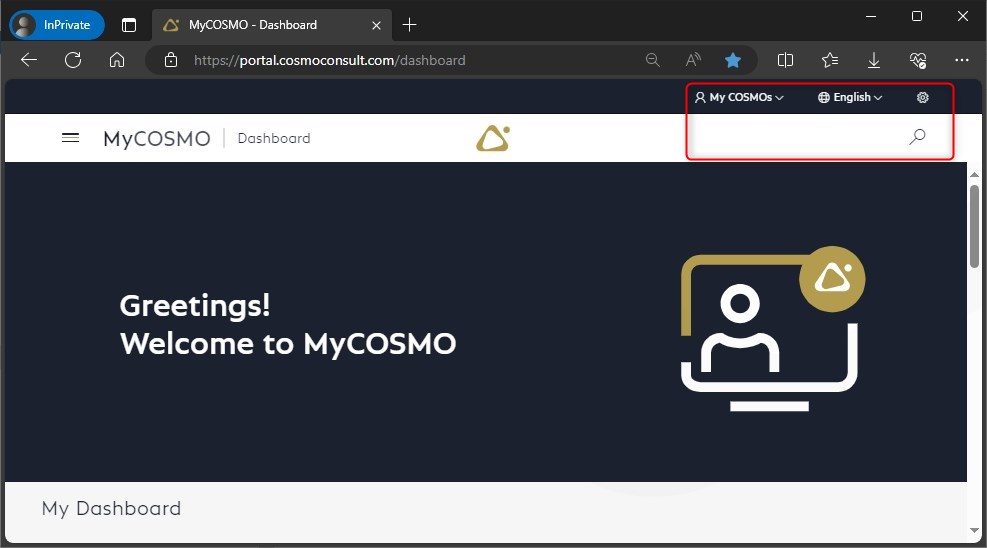Viewport: 987px width, 548px height.
Task: Click the user monitor illustration
Action: click(773, 328)
